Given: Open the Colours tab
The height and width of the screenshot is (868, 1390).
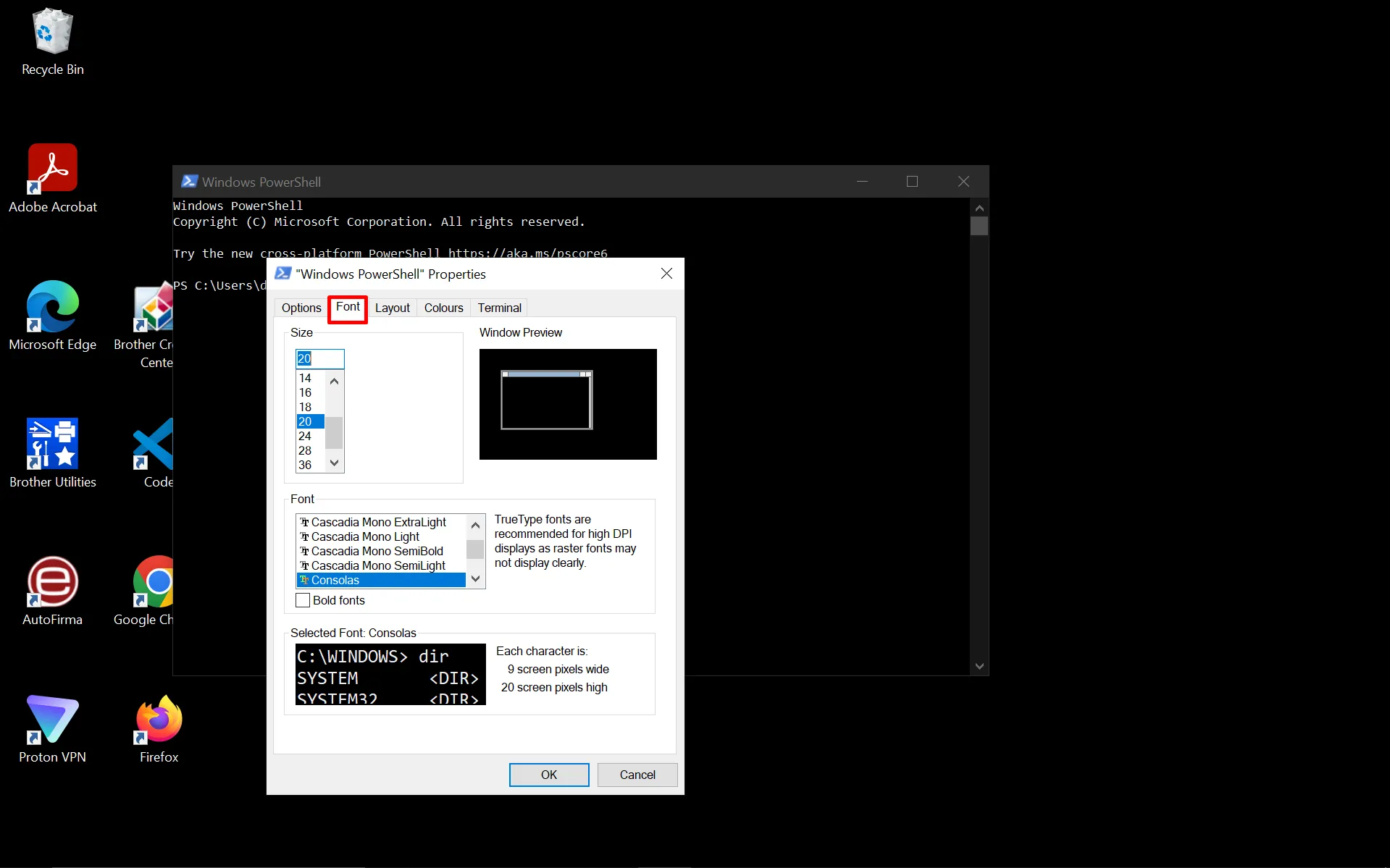Looking at the screenshot, I should tap(443, 308).
